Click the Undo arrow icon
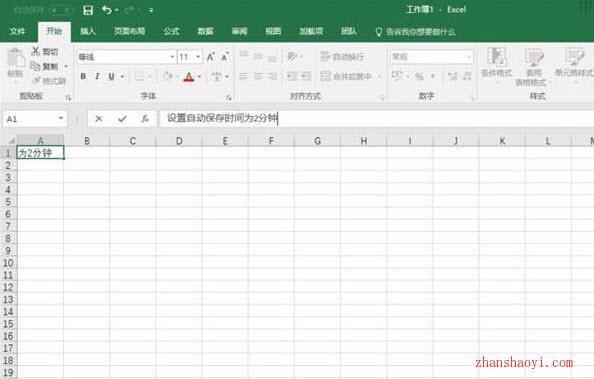This screenshot has width=594, height=379. [x=107, y=10]
